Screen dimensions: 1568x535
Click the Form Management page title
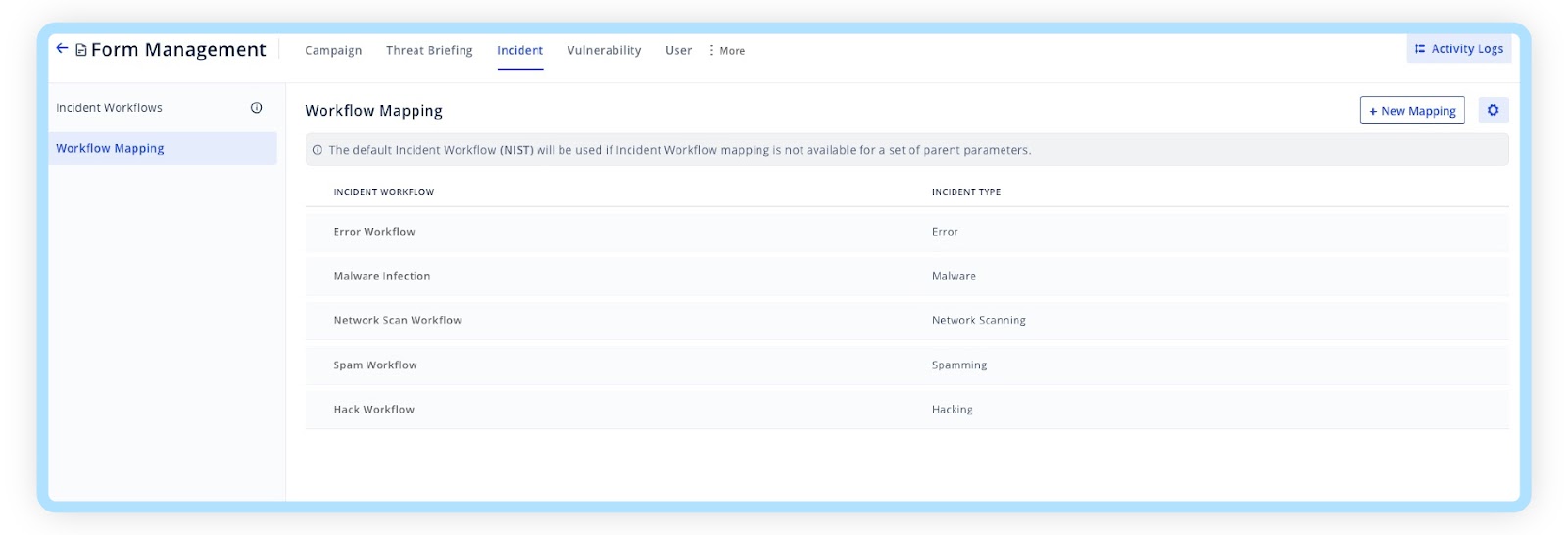(178, 50)
